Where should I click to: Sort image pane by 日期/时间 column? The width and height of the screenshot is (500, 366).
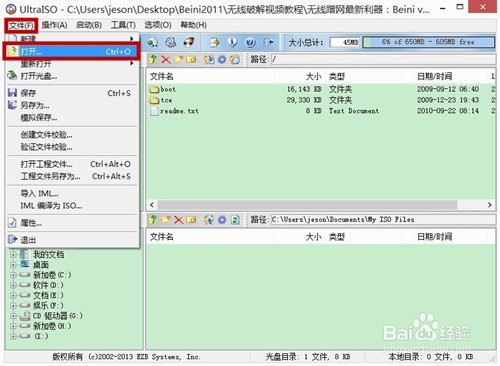click(449, 76)
